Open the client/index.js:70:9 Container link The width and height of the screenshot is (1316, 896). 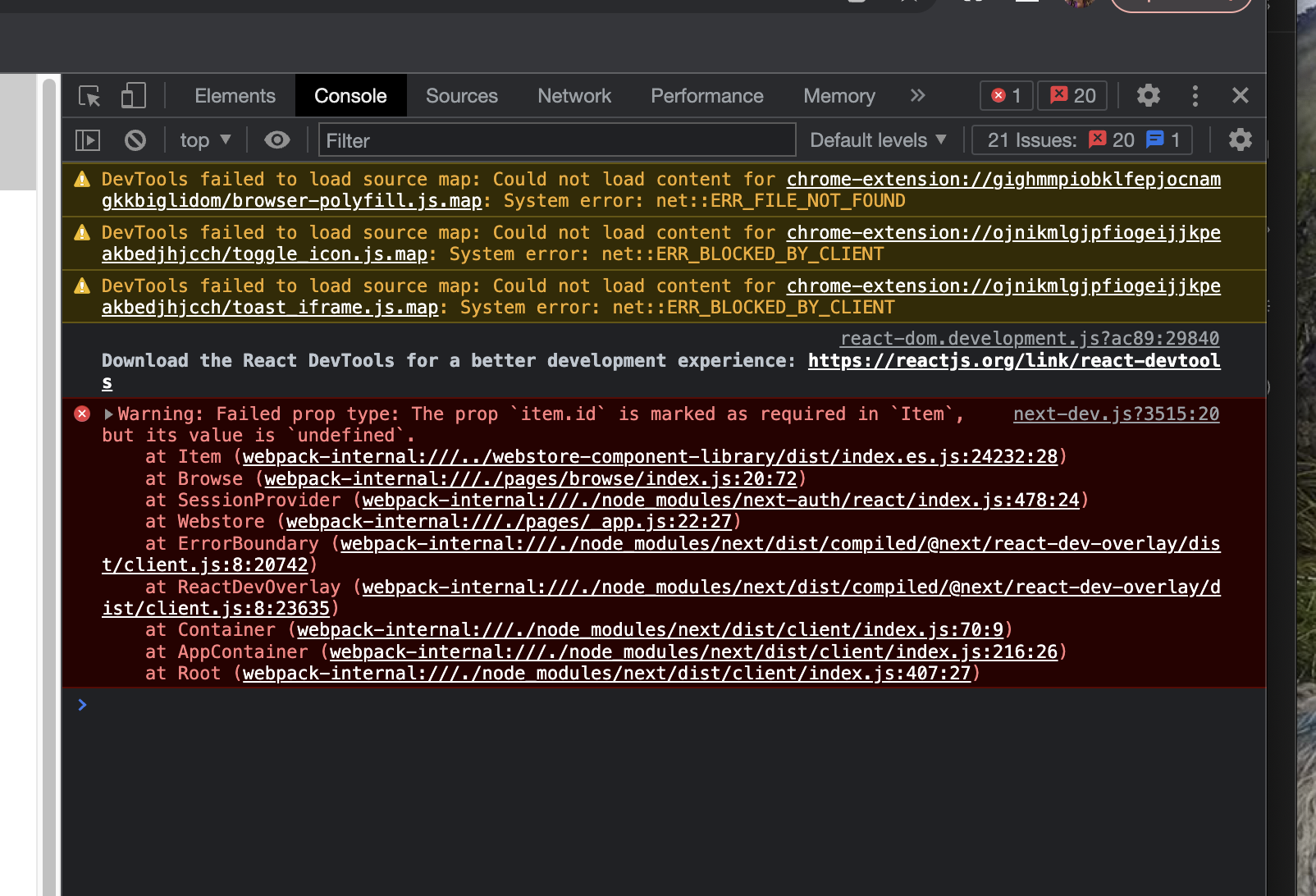(650, 630)
